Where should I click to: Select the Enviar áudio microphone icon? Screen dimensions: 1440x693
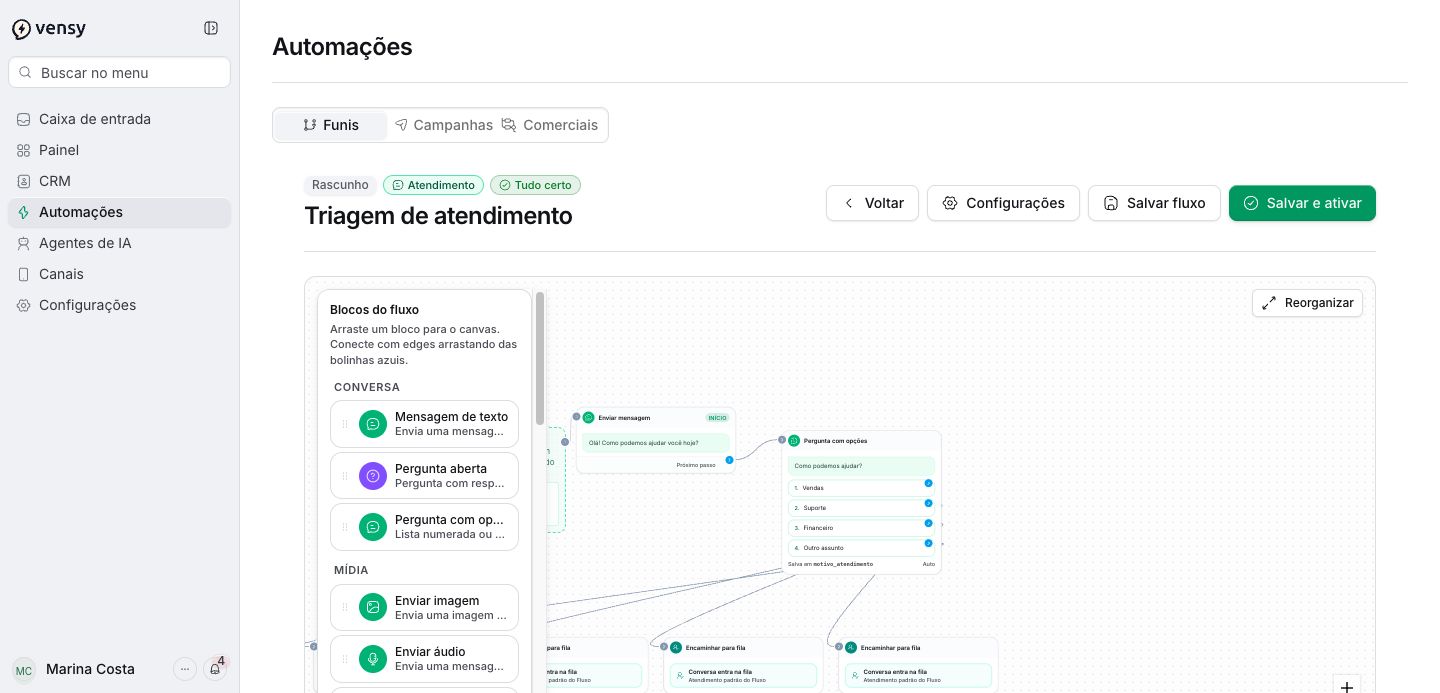pos(373,659)
